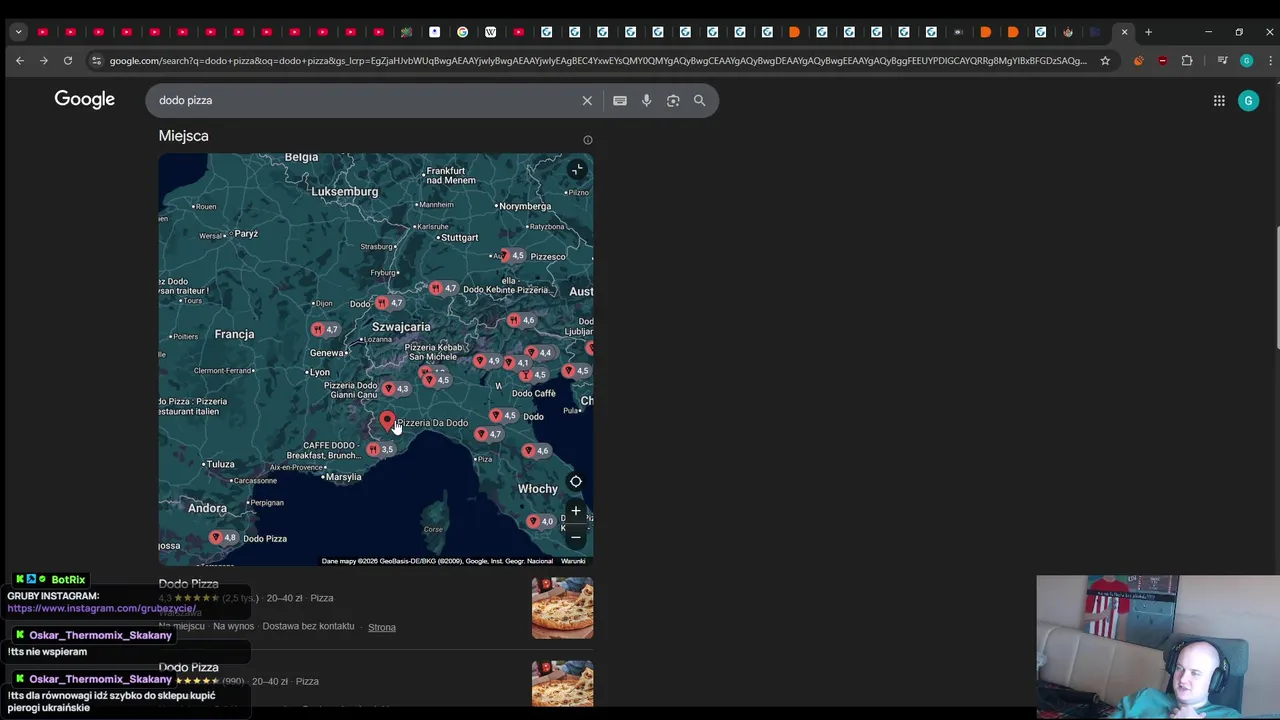Image resolution: width=1280 pixels, height=720 pixels.
Task: Open the Google account avatar
Action: pyautogui.click(x=1248, y=100)
